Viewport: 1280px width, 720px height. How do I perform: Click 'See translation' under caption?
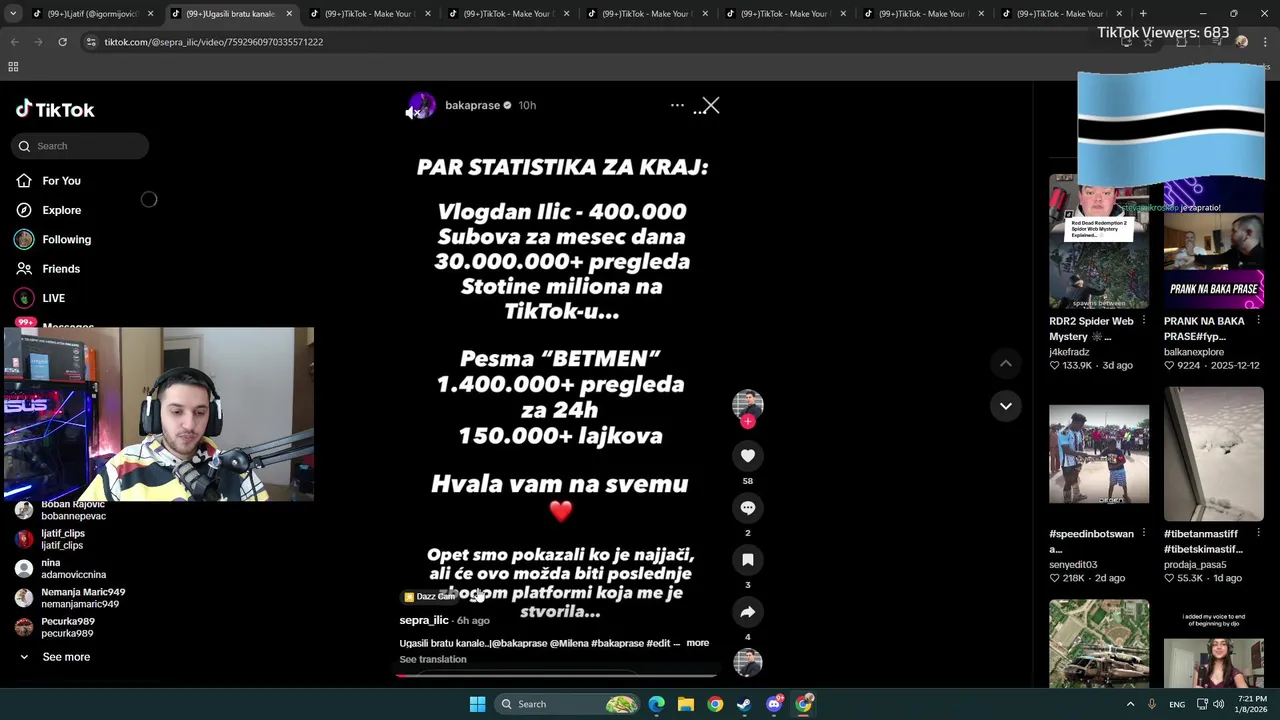click(x=433, y=659)
